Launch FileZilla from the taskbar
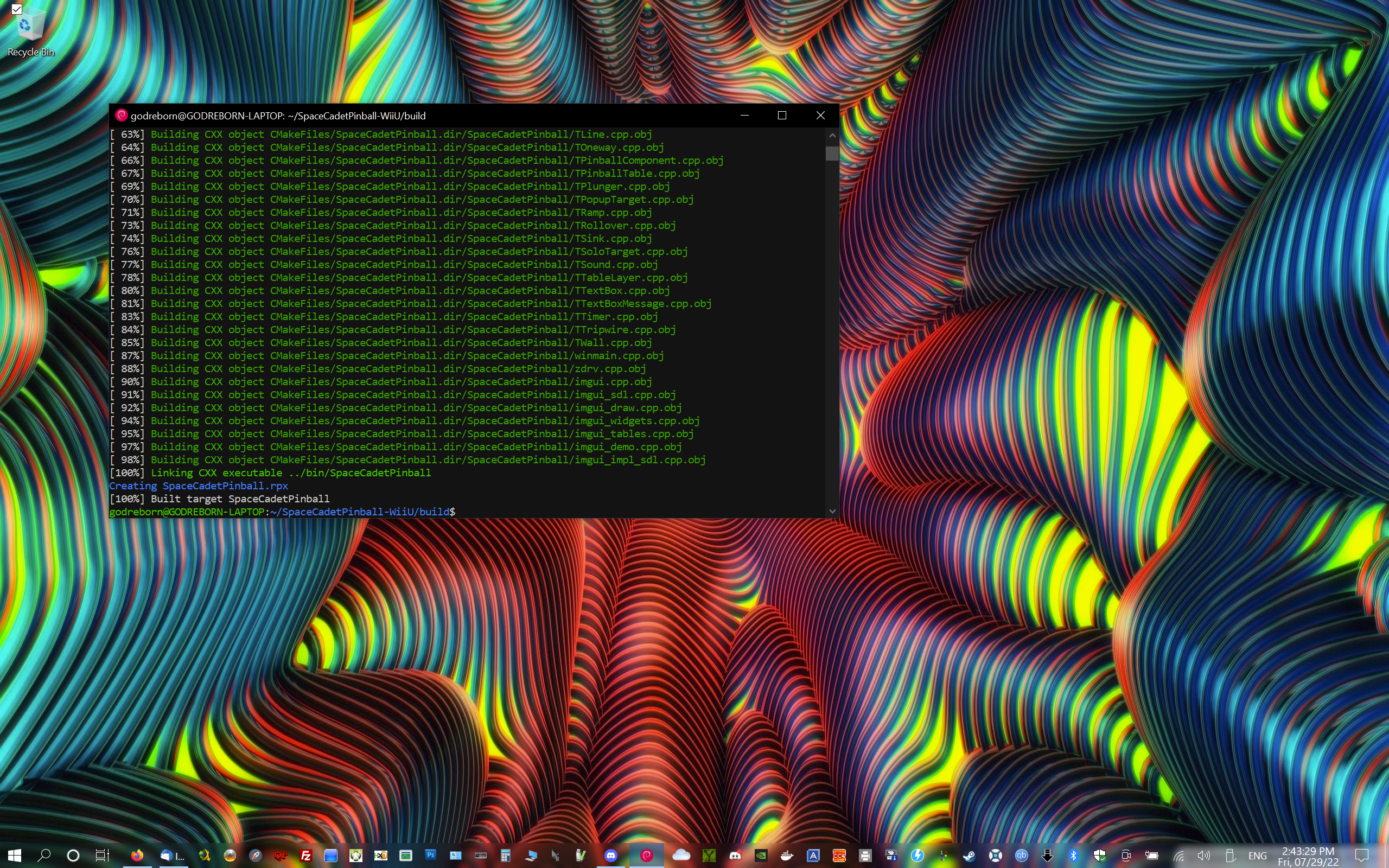Image resolution: width=1389 pixels, height=868 pixels. (306, 856)
